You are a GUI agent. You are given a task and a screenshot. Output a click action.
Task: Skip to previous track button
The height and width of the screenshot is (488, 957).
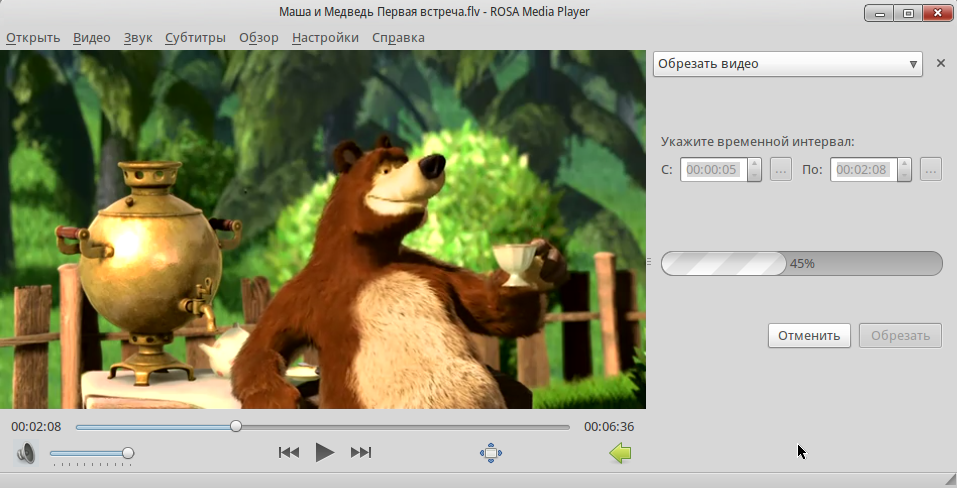[289, 453]
